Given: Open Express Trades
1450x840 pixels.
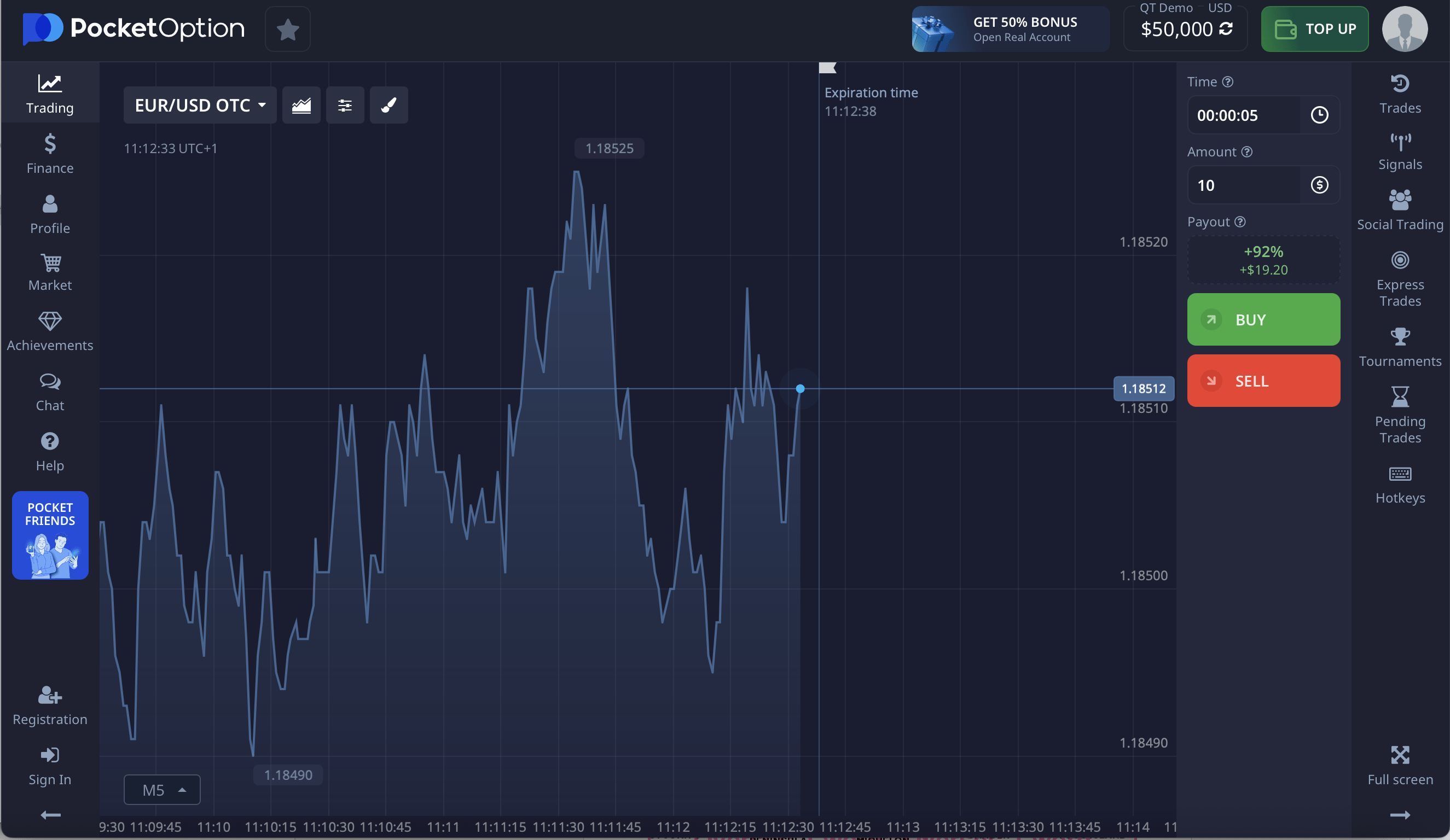Looking at the screenshot, I should (1400, 279).
